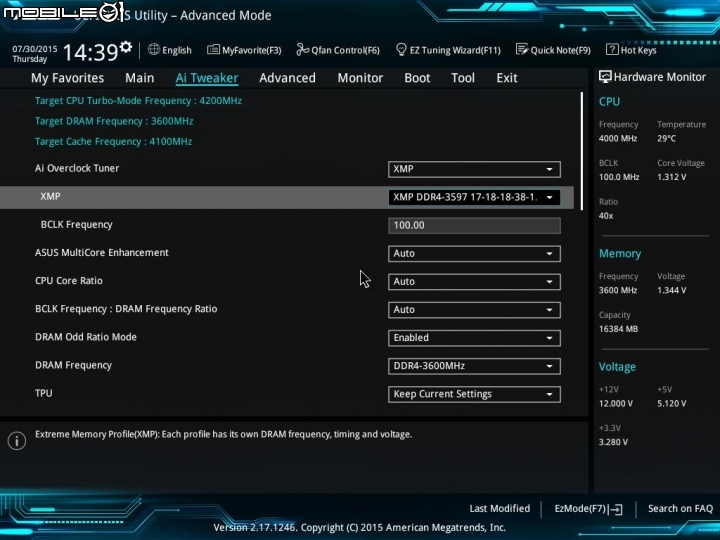
Task: Switch to the My Favorites tab
Action: 68,78
